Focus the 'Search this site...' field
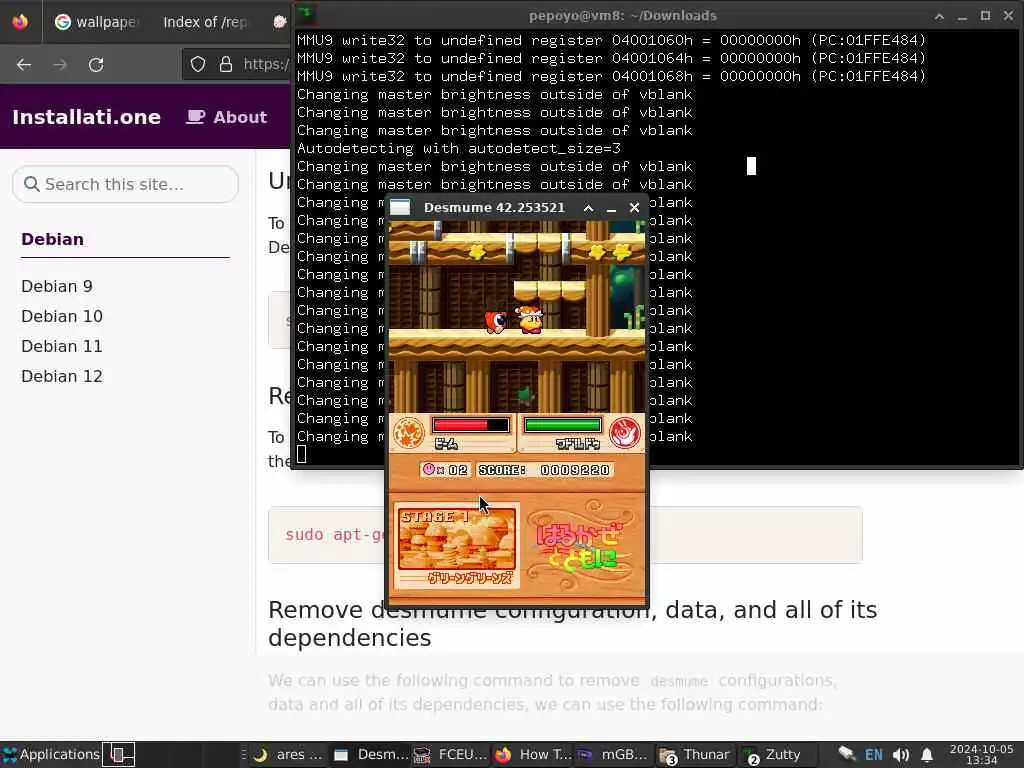This screenshot has width=1024, height=768. (x=125, y=184)
